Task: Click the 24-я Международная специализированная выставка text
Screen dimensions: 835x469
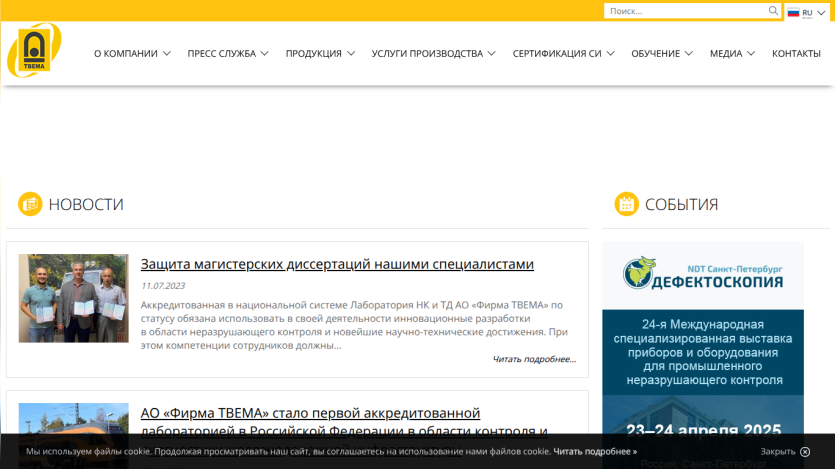Action: [x=703, y=352]
